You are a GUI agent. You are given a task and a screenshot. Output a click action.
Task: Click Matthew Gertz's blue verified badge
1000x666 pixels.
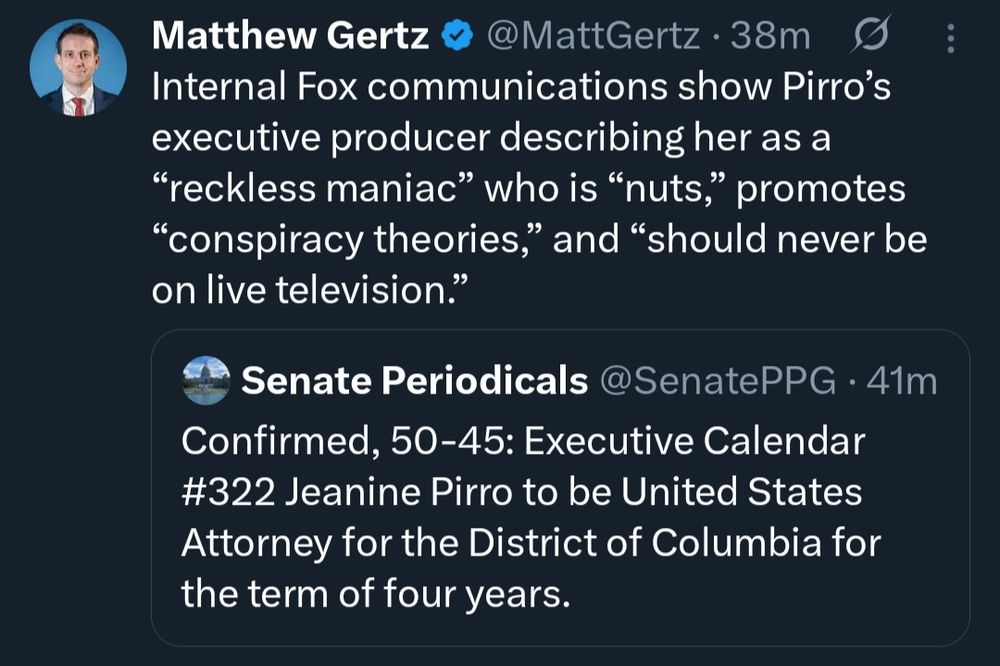click(457, 36)
